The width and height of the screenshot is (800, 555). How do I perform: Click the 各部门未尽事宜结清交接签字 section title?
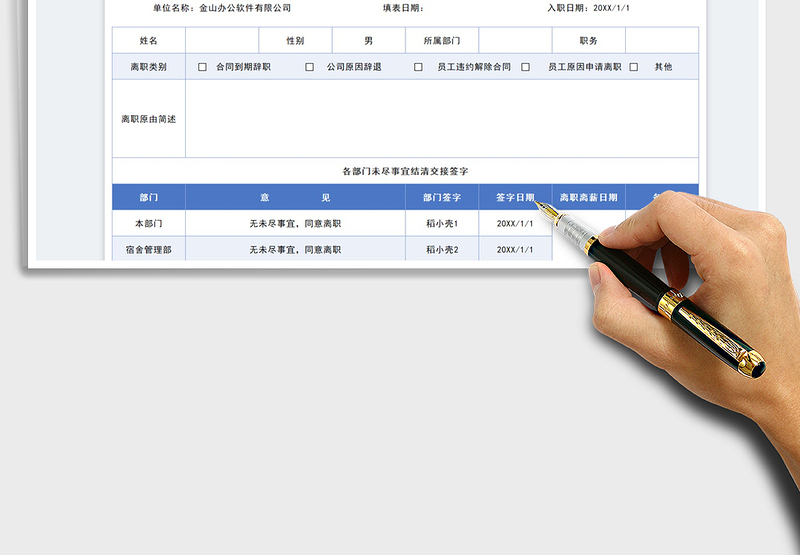[x=405, y=171]
